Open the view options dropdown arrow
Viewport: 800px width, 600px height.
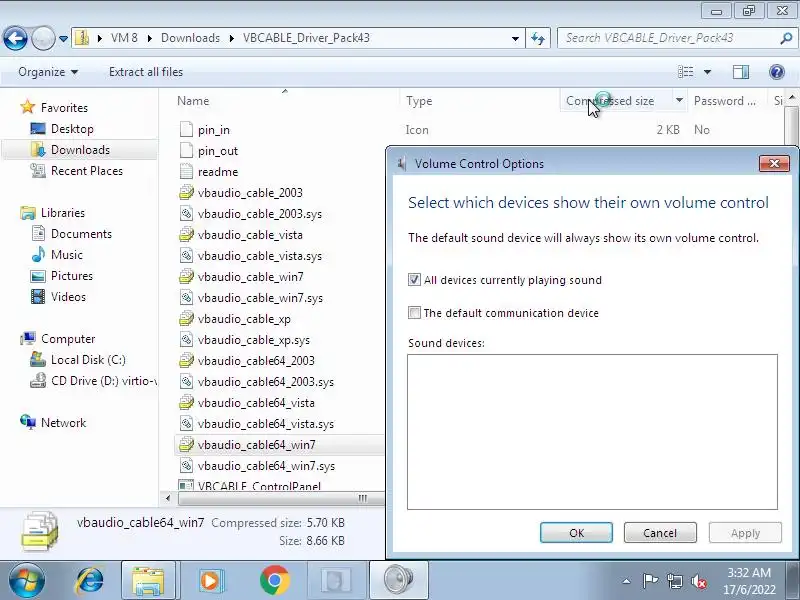[708, 72]
